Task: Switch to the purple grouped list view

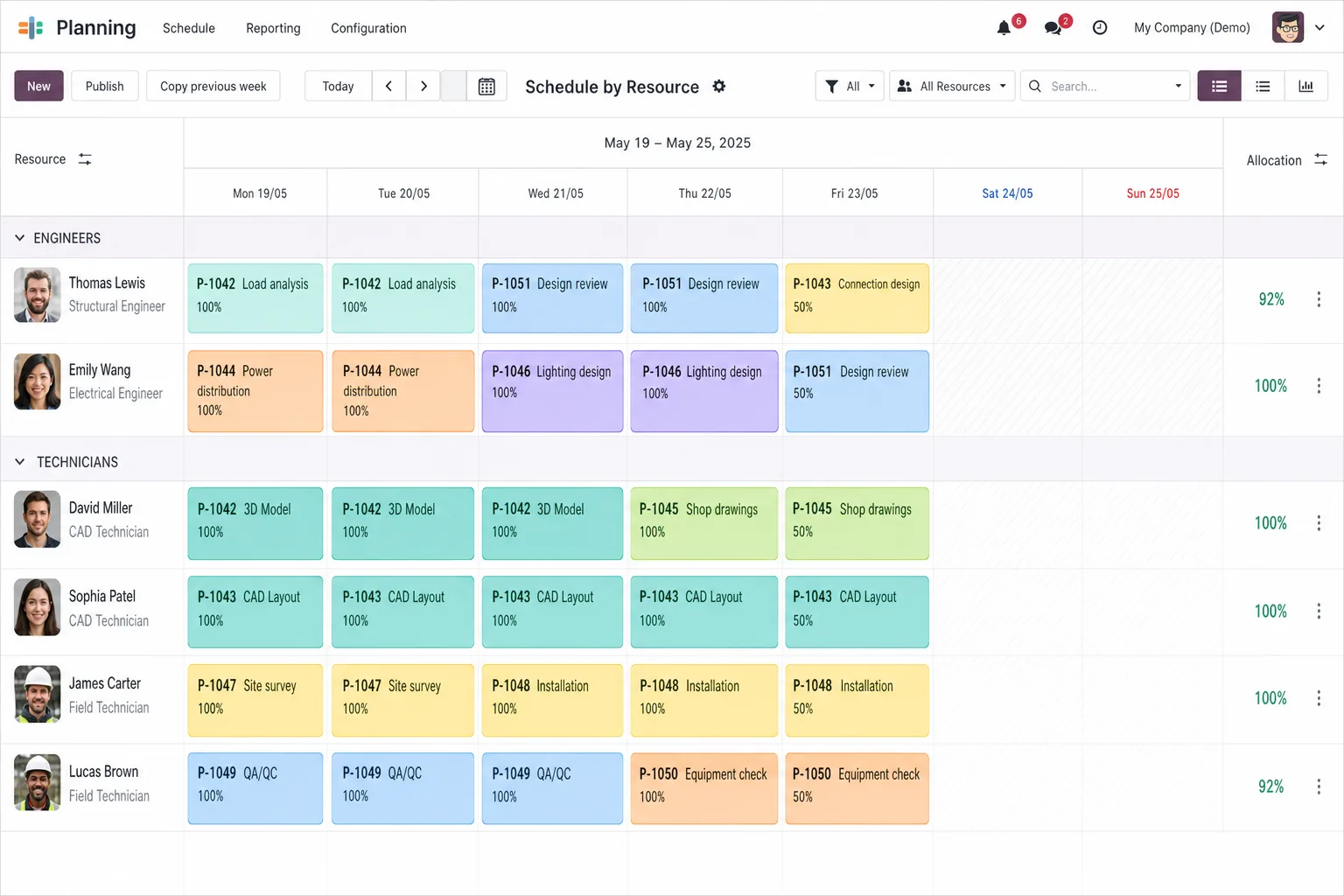Action: point(1219,86)
